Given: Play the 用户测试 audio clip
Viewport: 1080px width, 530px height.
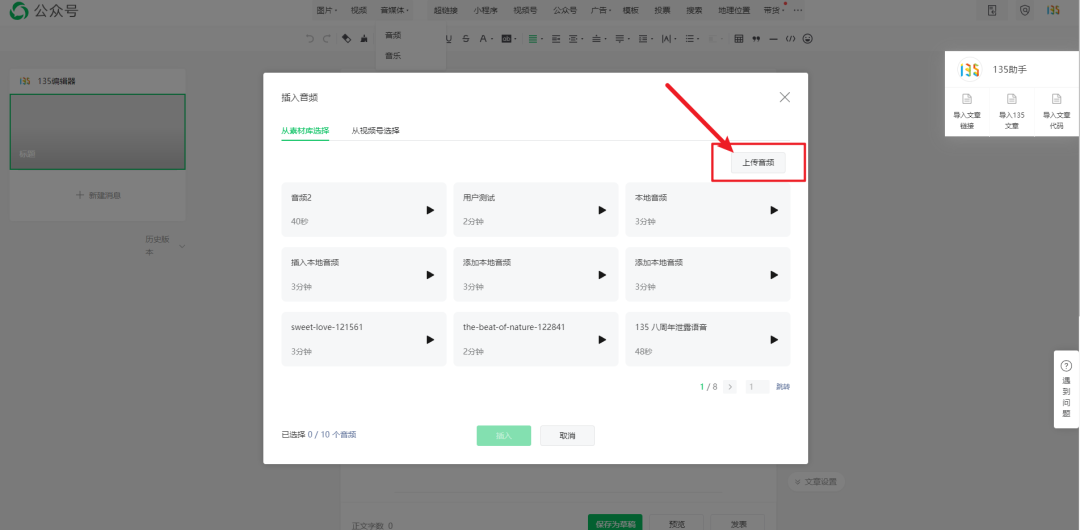Looking at the screenshot, I should tap(602, 210).
